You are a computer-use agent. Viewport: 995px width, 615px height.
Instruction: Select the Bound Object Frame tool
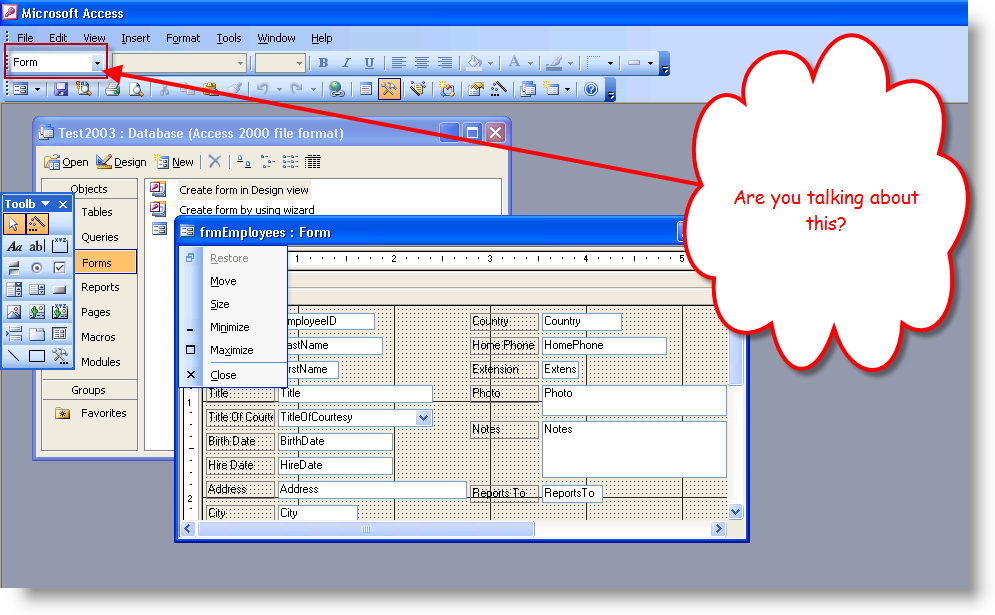pos(60,312)
